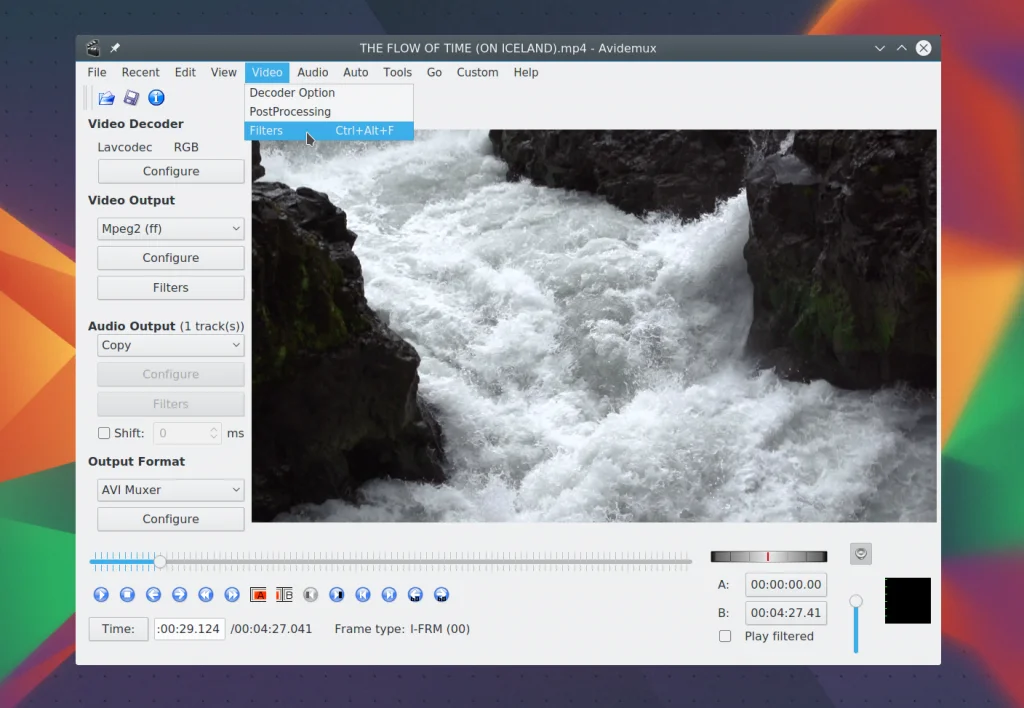Set selection start marker A
Screen dimensions: 1024x708
point(258,595)
